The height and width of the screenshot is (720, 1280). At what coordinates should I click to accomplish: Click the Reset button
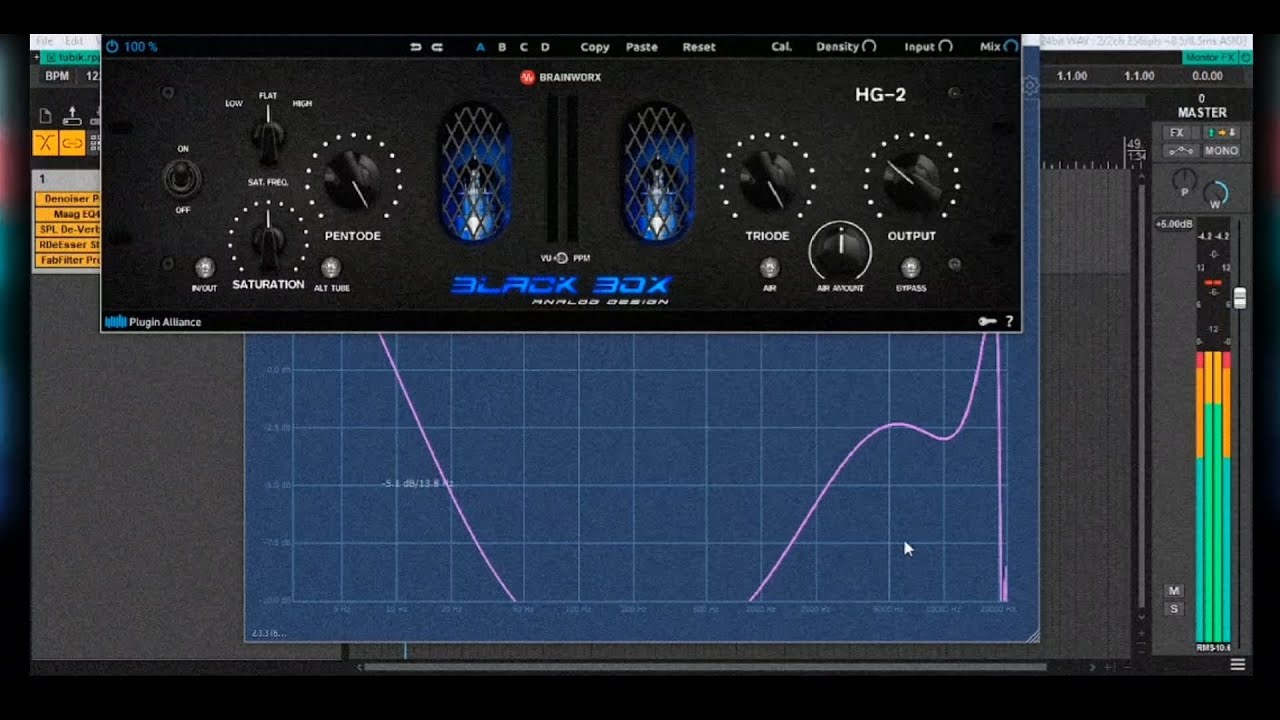[x=699, y=47]
